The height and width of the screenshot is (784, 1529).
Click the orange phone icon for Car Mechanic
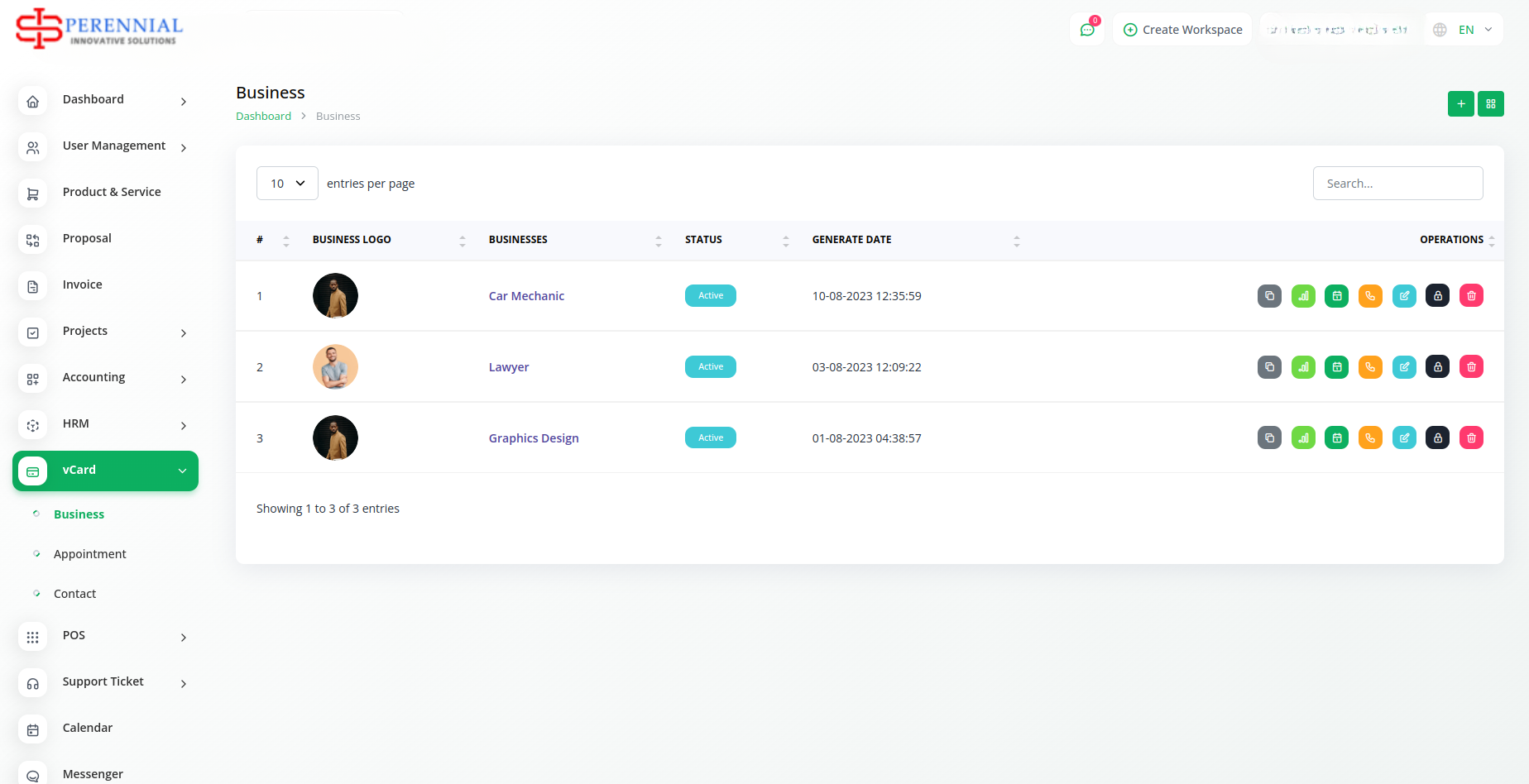[1370, 296]
